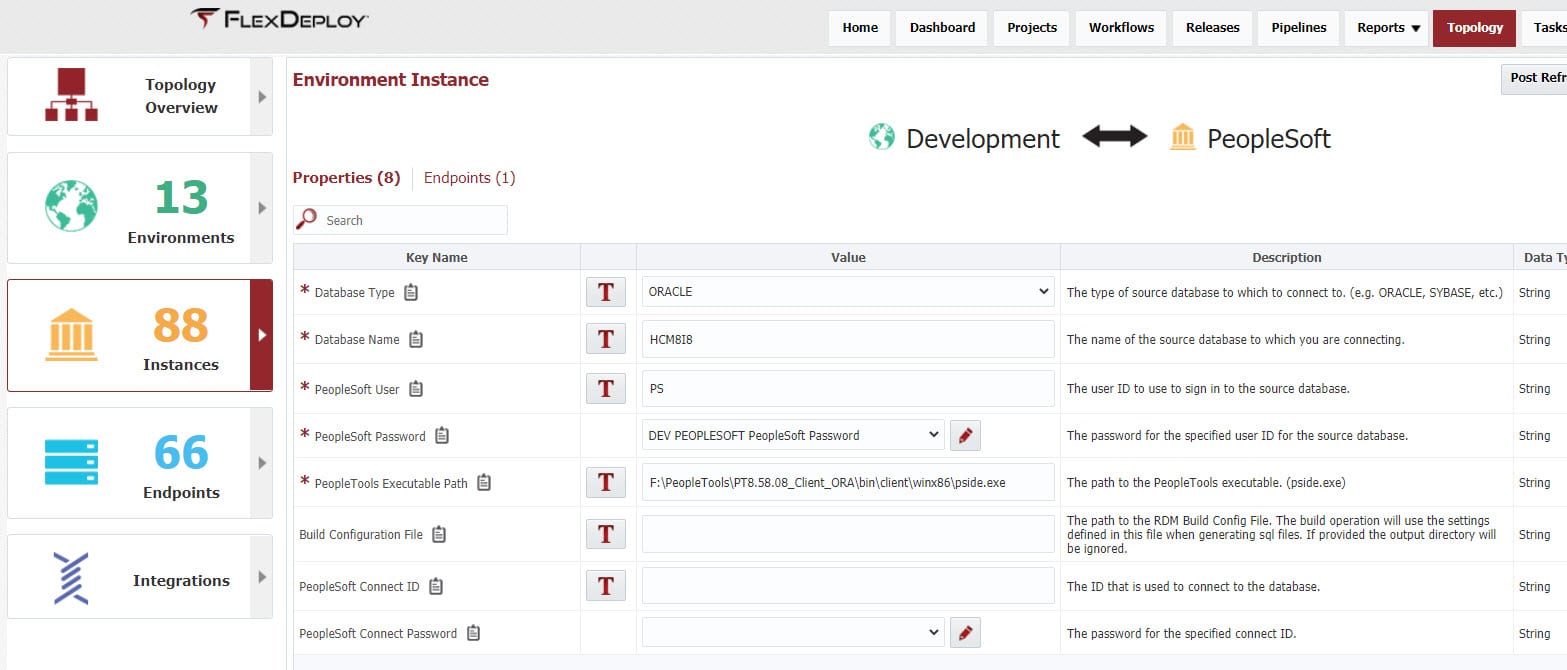Viewport: 1567px width, 670px height.
Task: Click the Instances building icon in sidebar
Action: click(71, 335)
